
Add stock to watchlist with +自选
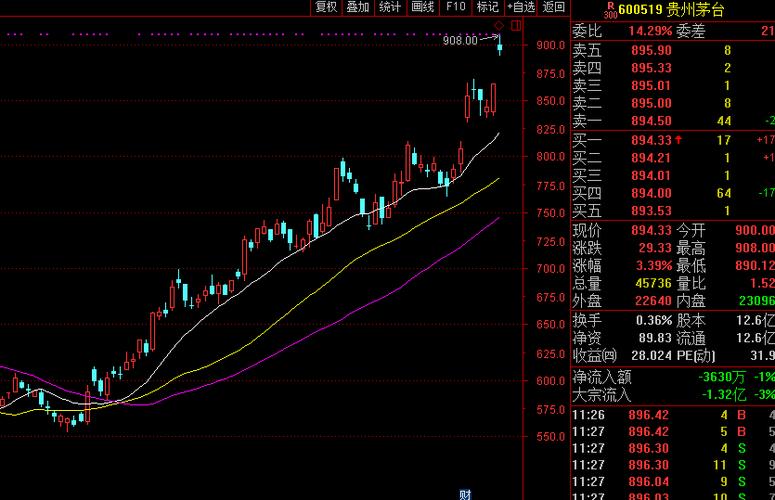[x=520, y=7]
